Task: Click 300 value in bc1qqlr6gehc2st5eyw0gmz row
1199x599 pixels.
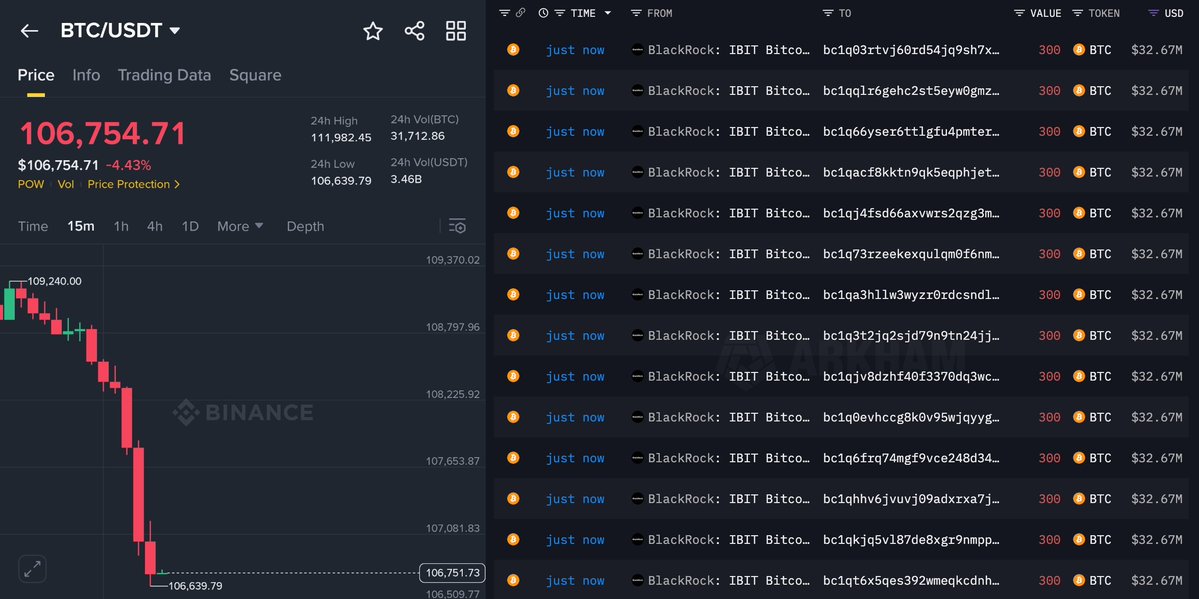Action: [x=1049, y=90]
